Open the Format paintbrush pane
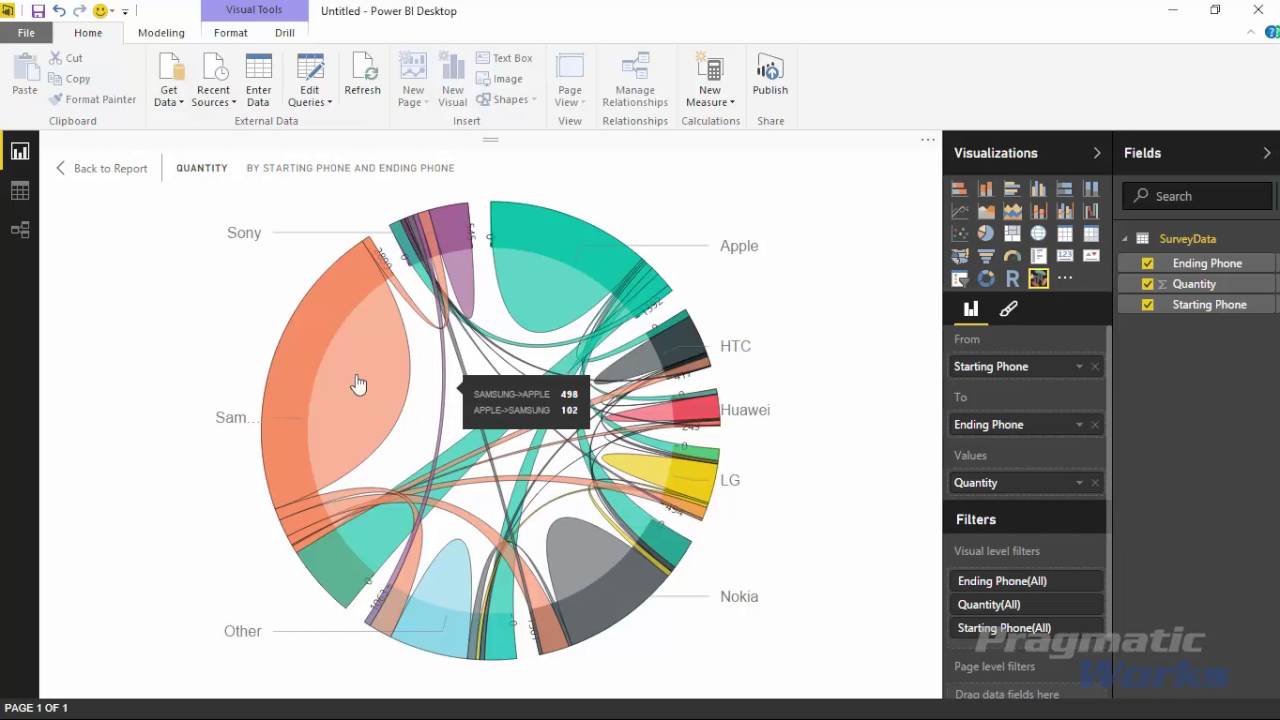The image size is (1280, 720). pyautogui.click(x=1008, y=309)
